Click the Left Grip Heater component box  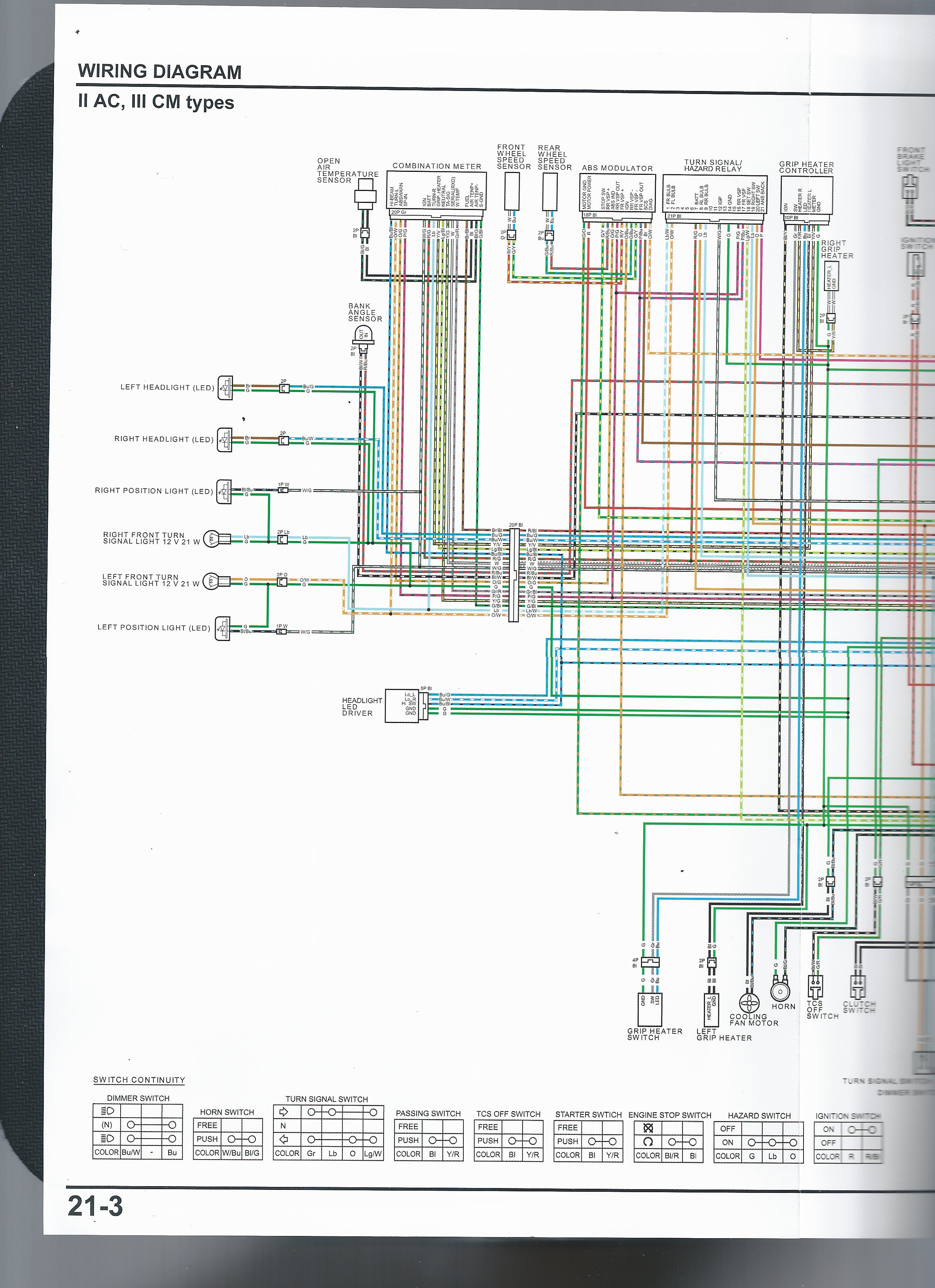[x=711, y=1010]
